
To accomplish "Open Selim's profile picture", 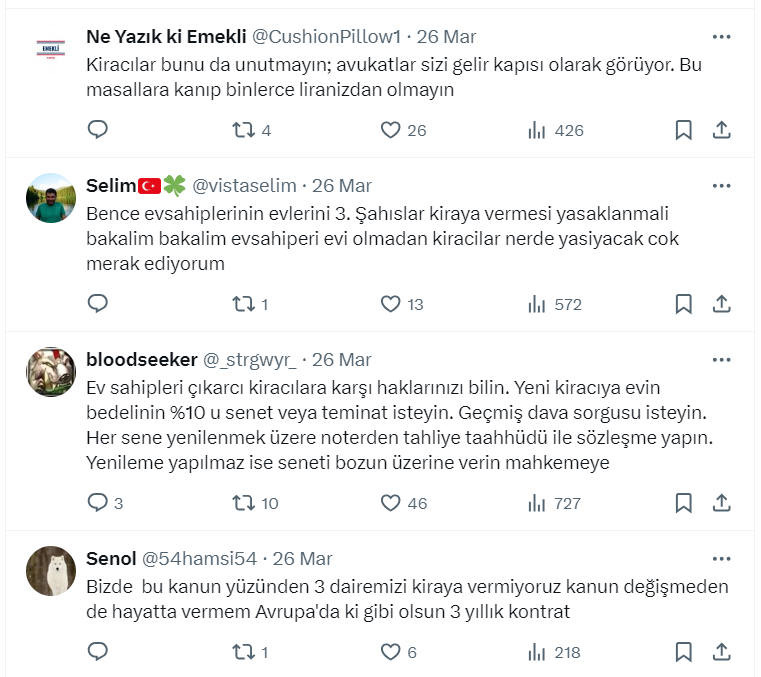I will click(50, 199).
